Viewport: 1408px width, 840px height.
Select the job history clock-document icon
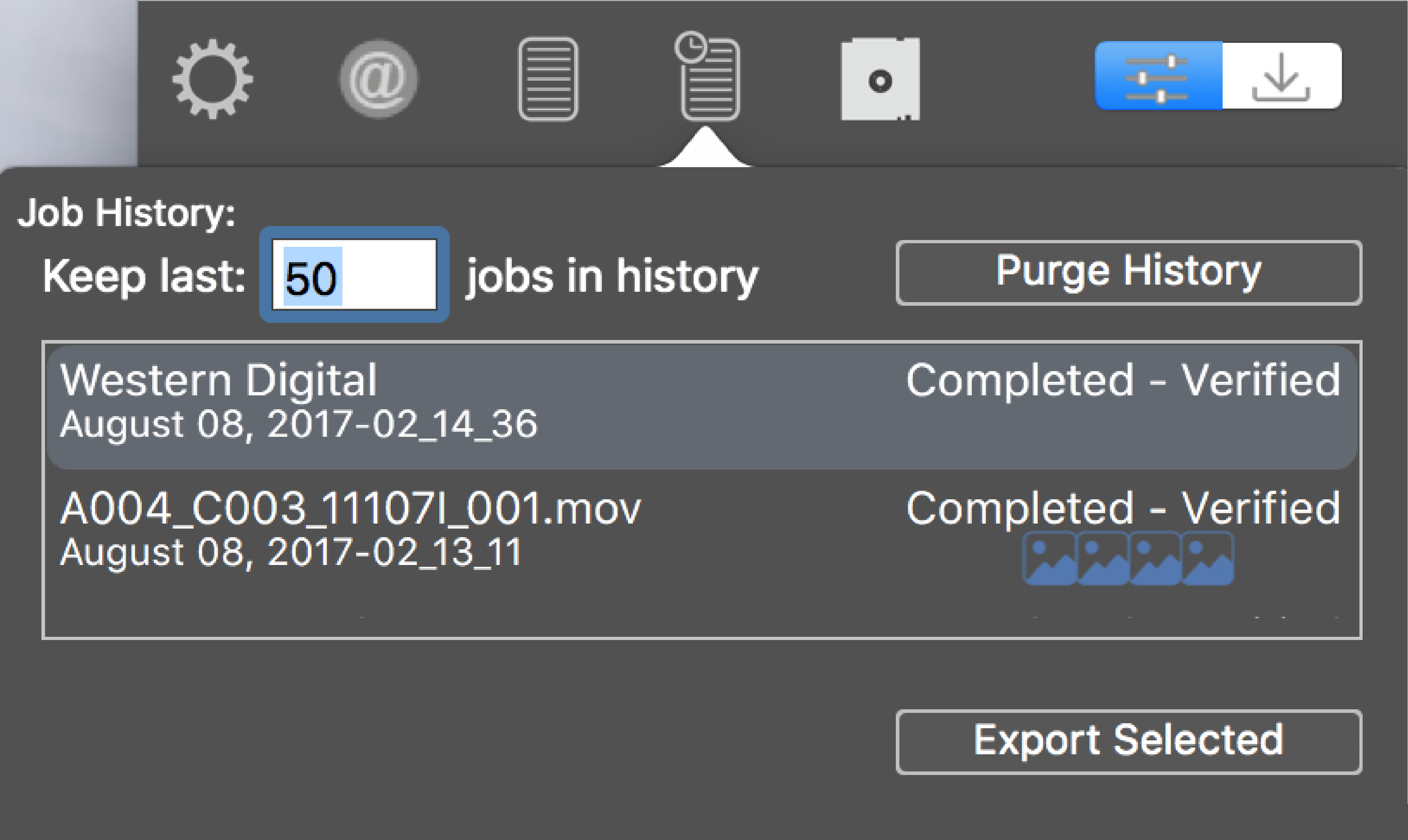pyautogui.click(x=708, y=76)
